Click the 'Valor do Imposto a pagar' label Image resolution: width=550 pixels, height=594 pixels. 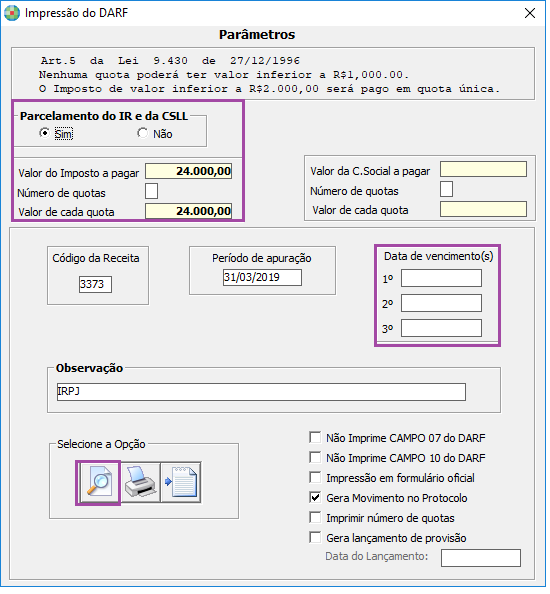tap(79, 173)
